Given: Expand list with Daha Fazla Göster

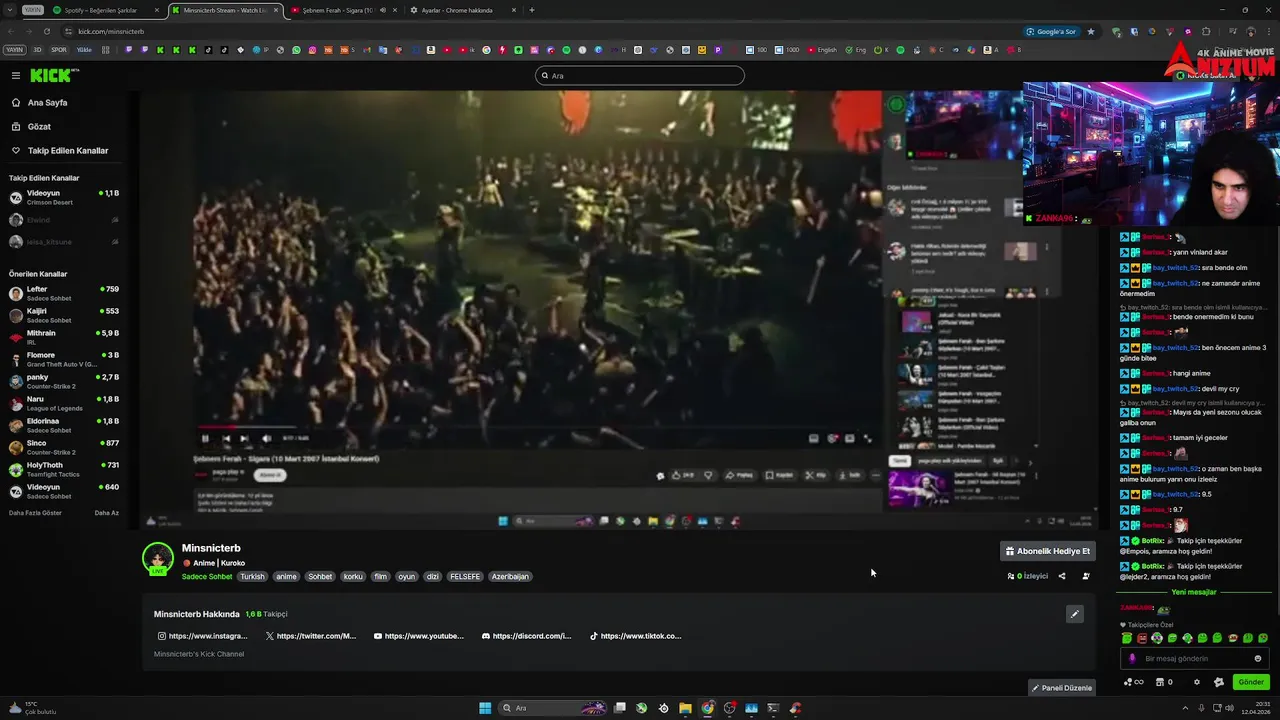Looking at the screenshot, I should pos(35,513).
